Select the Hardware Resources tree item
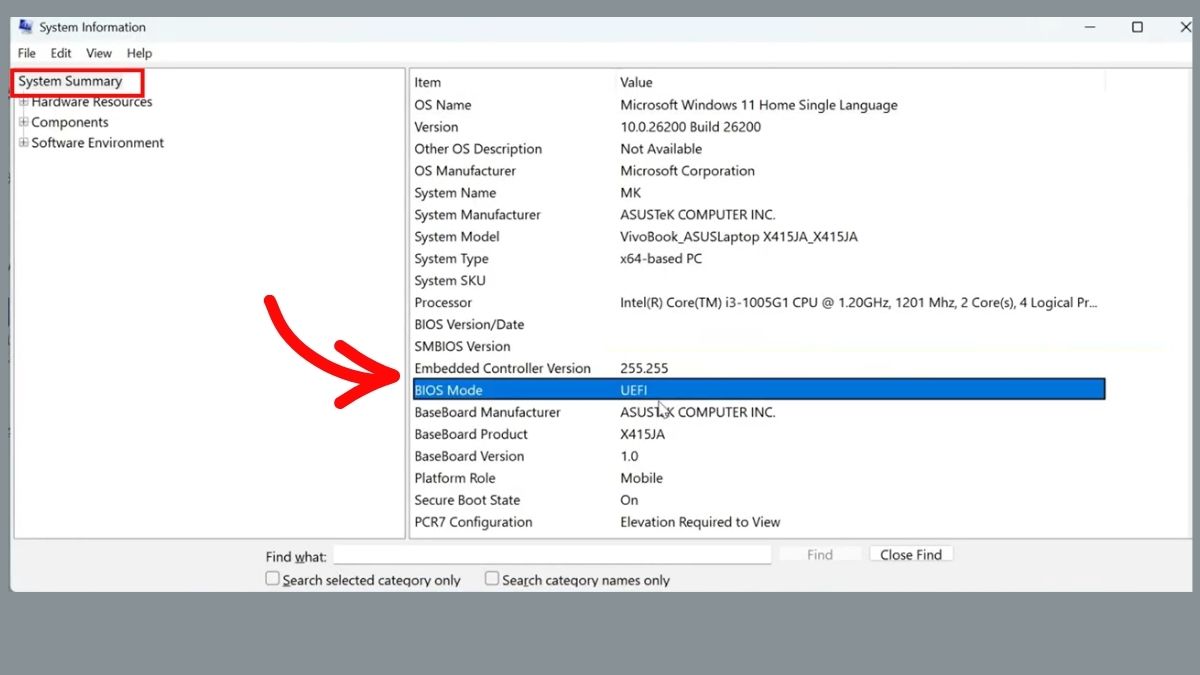This screenshot has height=675, width=1200. (x=92, y=102)
